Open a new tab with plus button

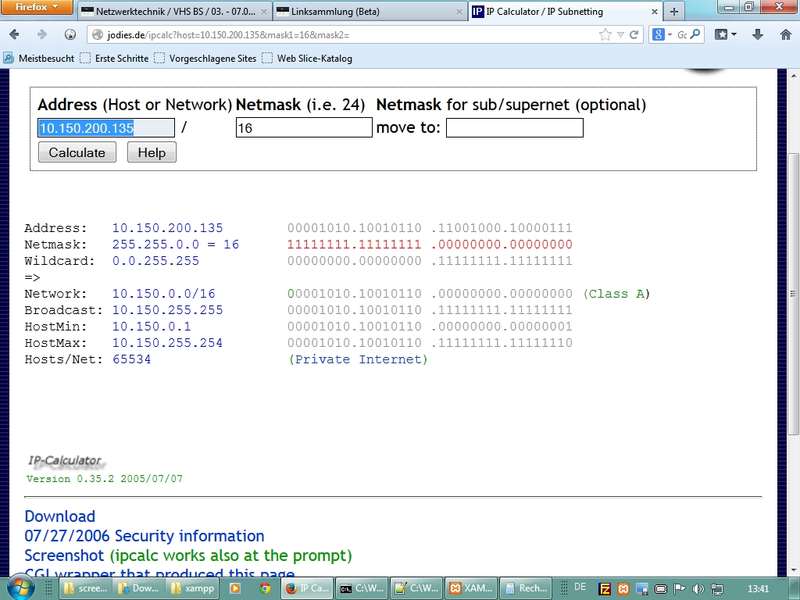674,12
